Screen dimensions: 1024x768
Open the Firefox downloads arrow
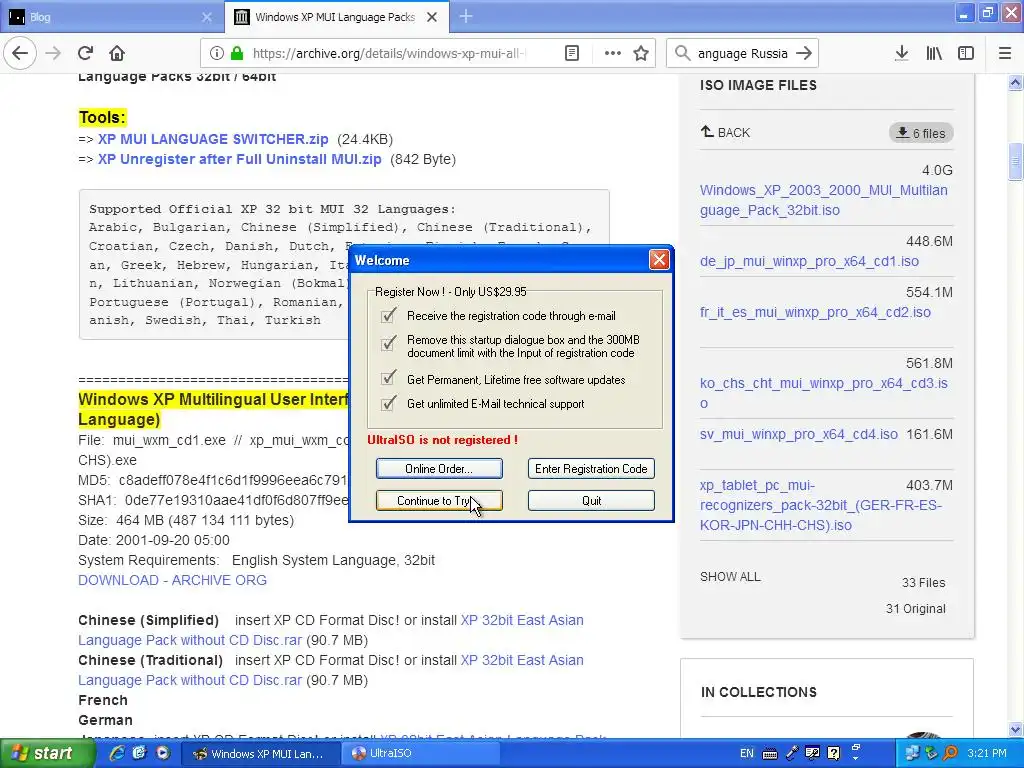click(902, 54)
